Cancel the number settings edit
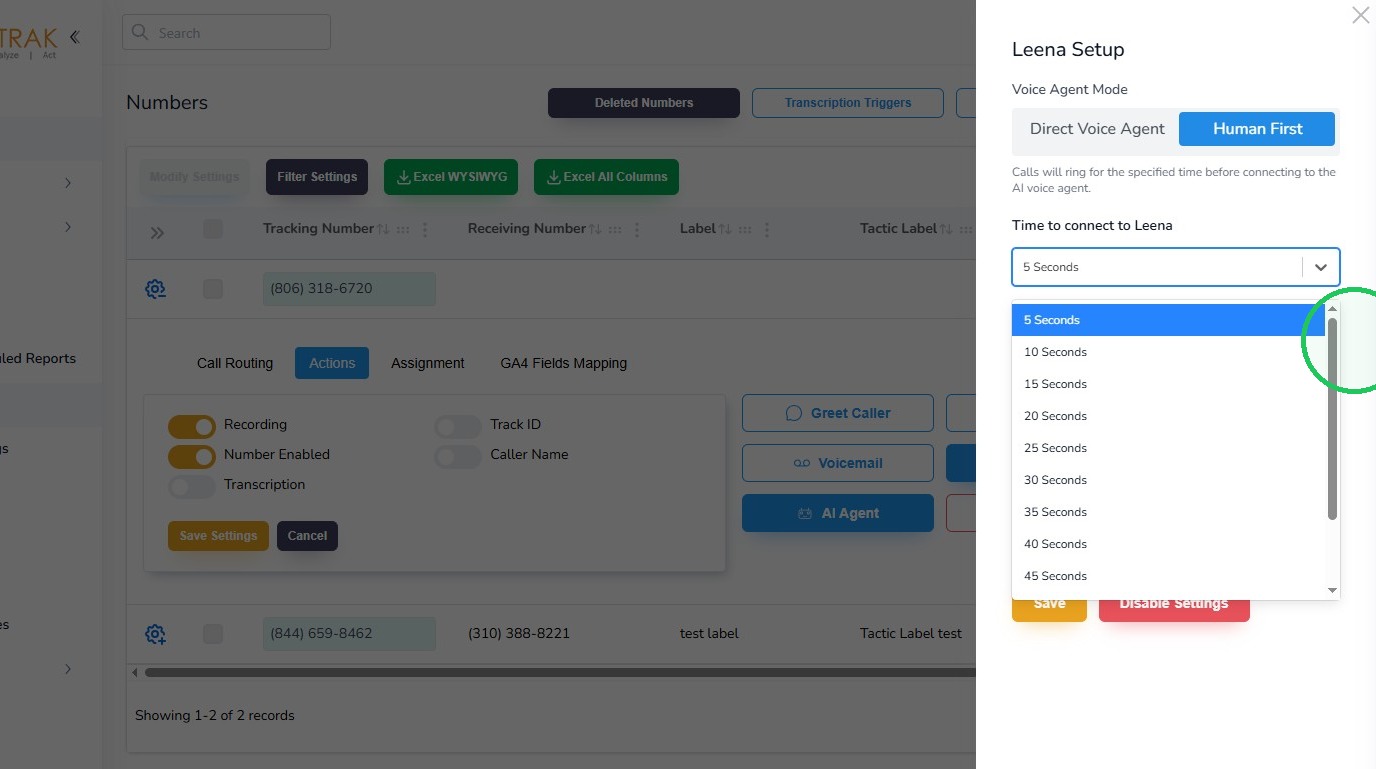Screen dimensions: 1376x769 pos(307,536)
